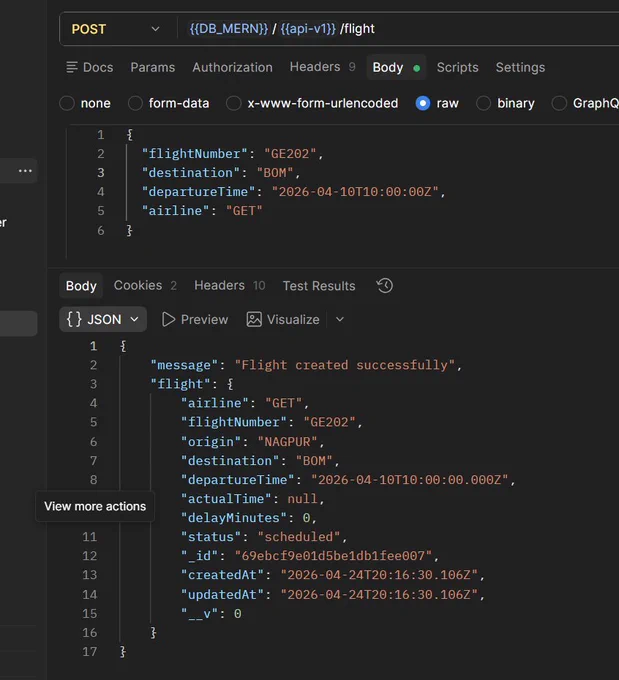Click the request "airline": "GET" line

click(202, 211)
